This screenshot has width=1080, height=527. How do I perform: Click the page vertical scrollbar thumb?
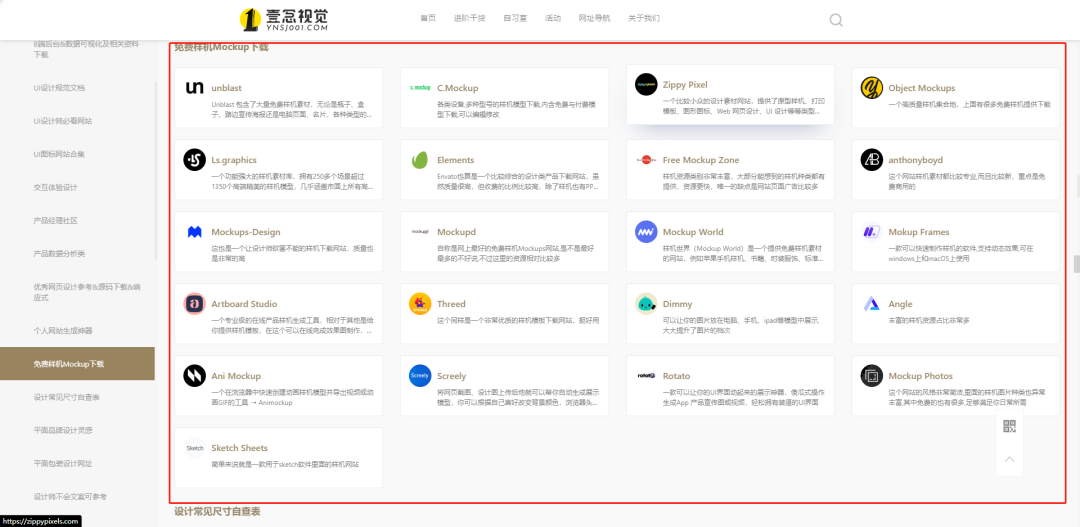pos(1076,264)
